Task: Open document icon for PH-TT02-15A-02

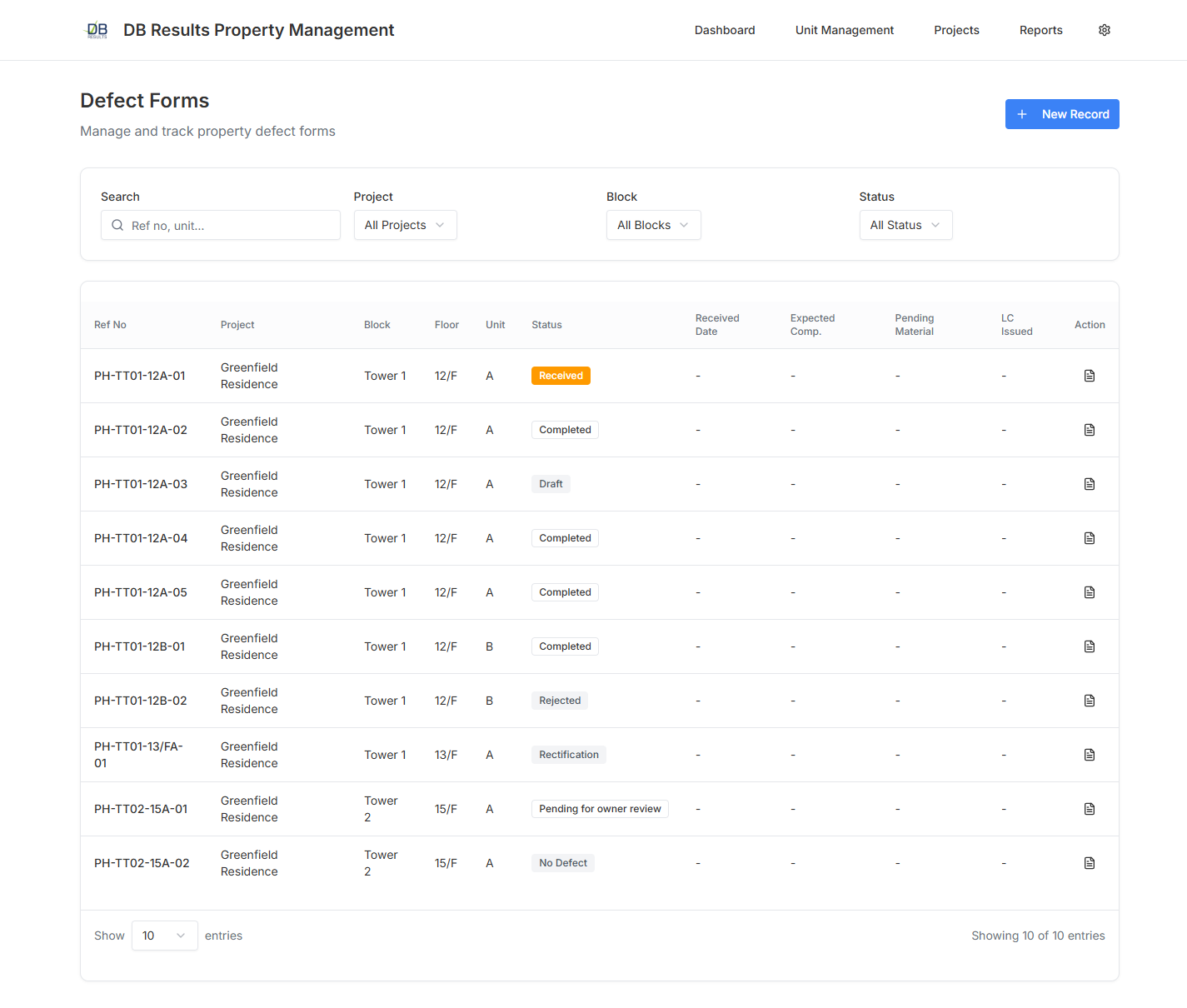Action: tap(1090, 863)
